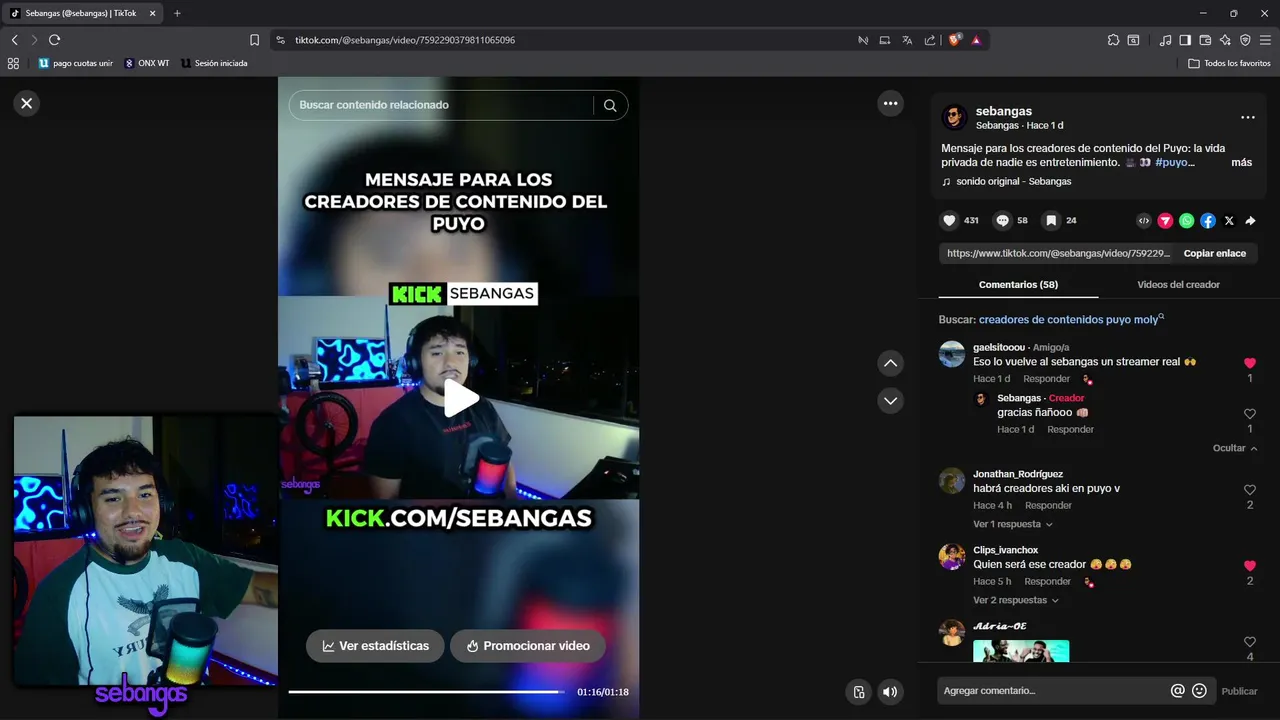Screen dimensions: 1280x720
Task: Open comments via the speech bubble icon
Action: tap(1002, 220)
